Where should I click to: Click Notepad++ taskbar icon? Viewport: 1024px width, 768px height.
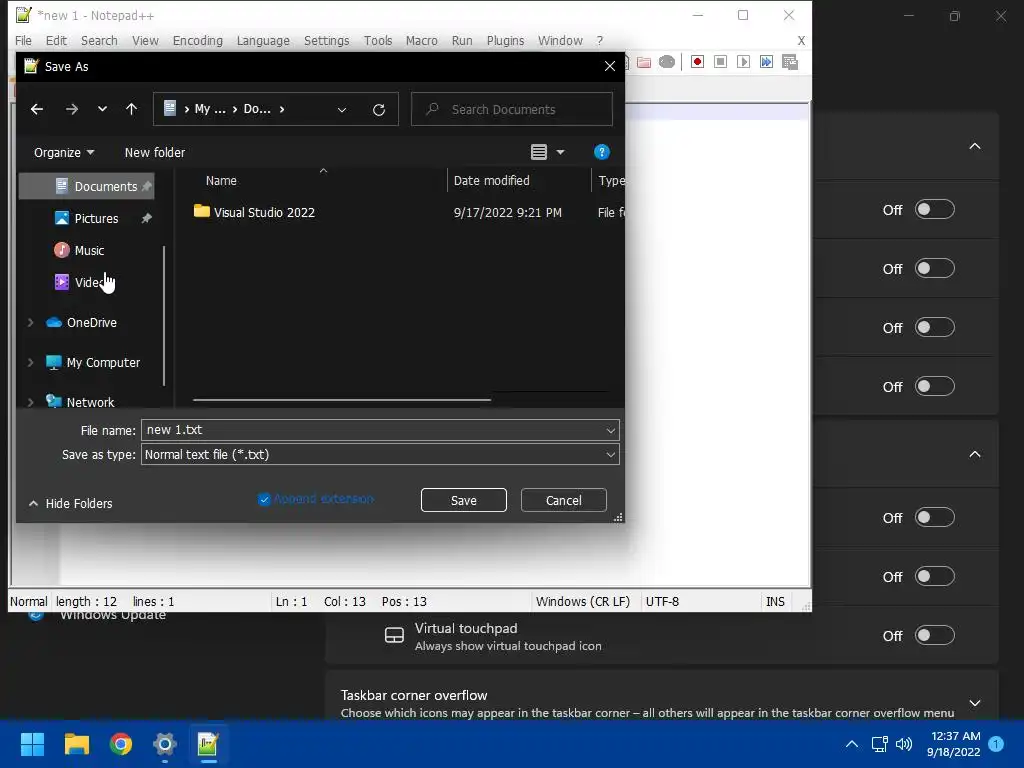click(208, 744)
